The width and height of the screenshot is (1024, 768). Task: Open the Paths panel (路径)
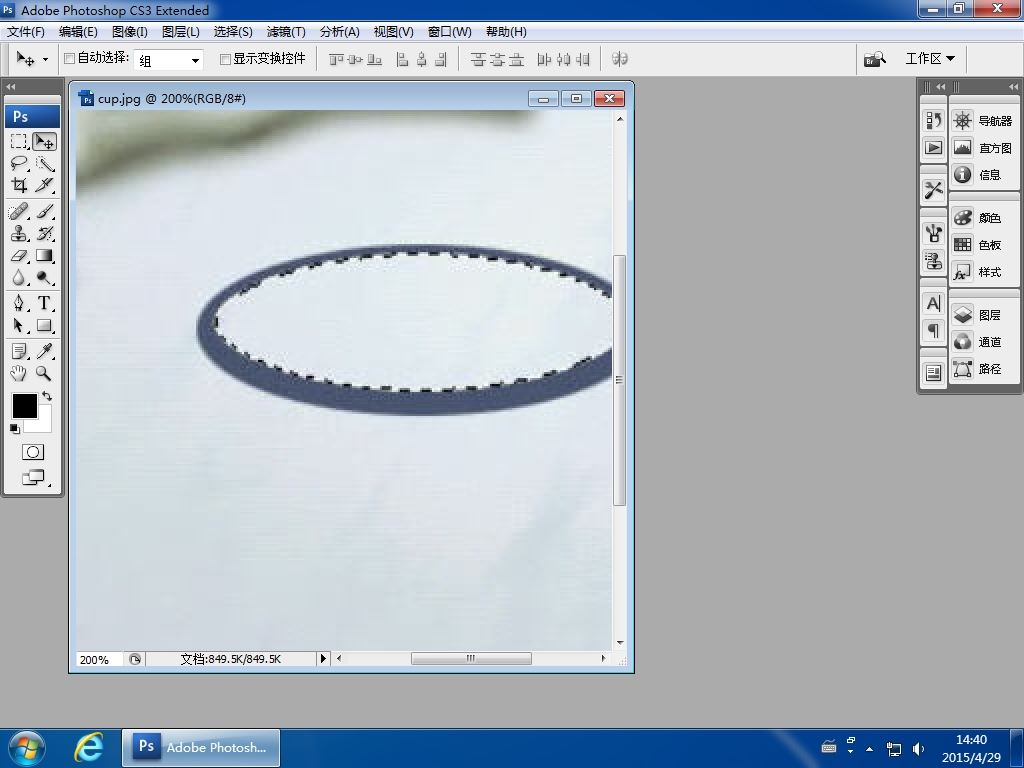click(983, 369)
